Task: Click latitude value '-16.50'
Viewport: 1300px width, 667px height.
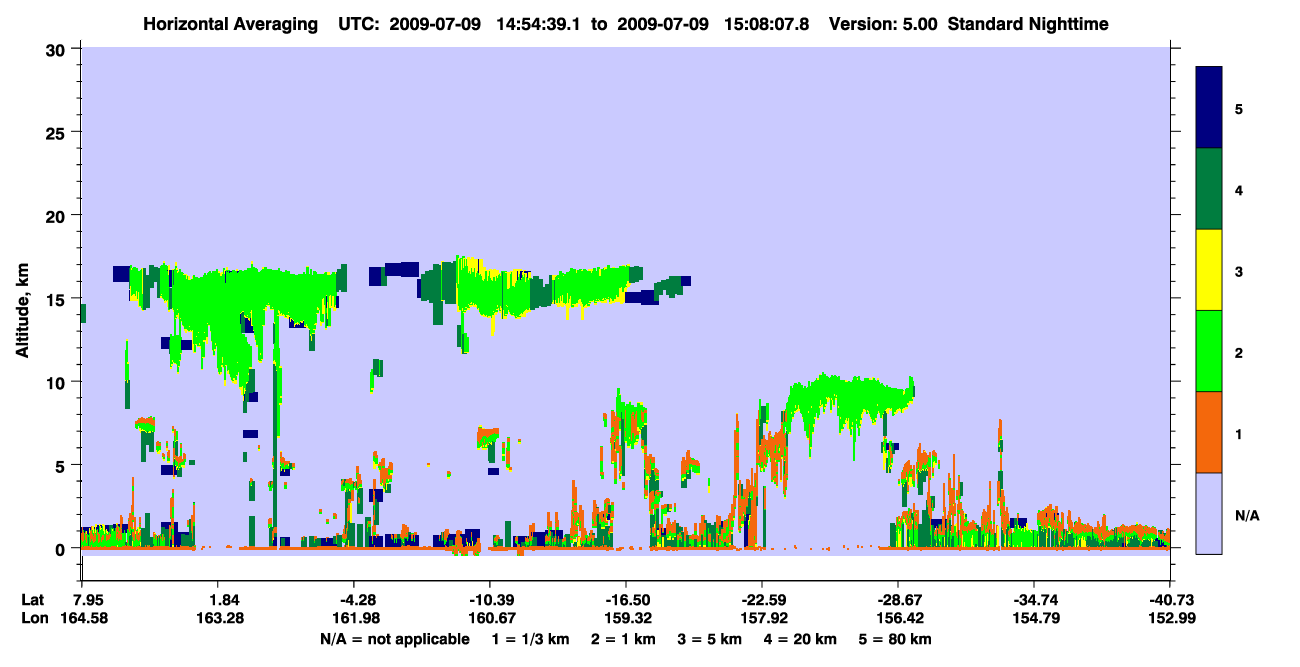Action: 626,600
